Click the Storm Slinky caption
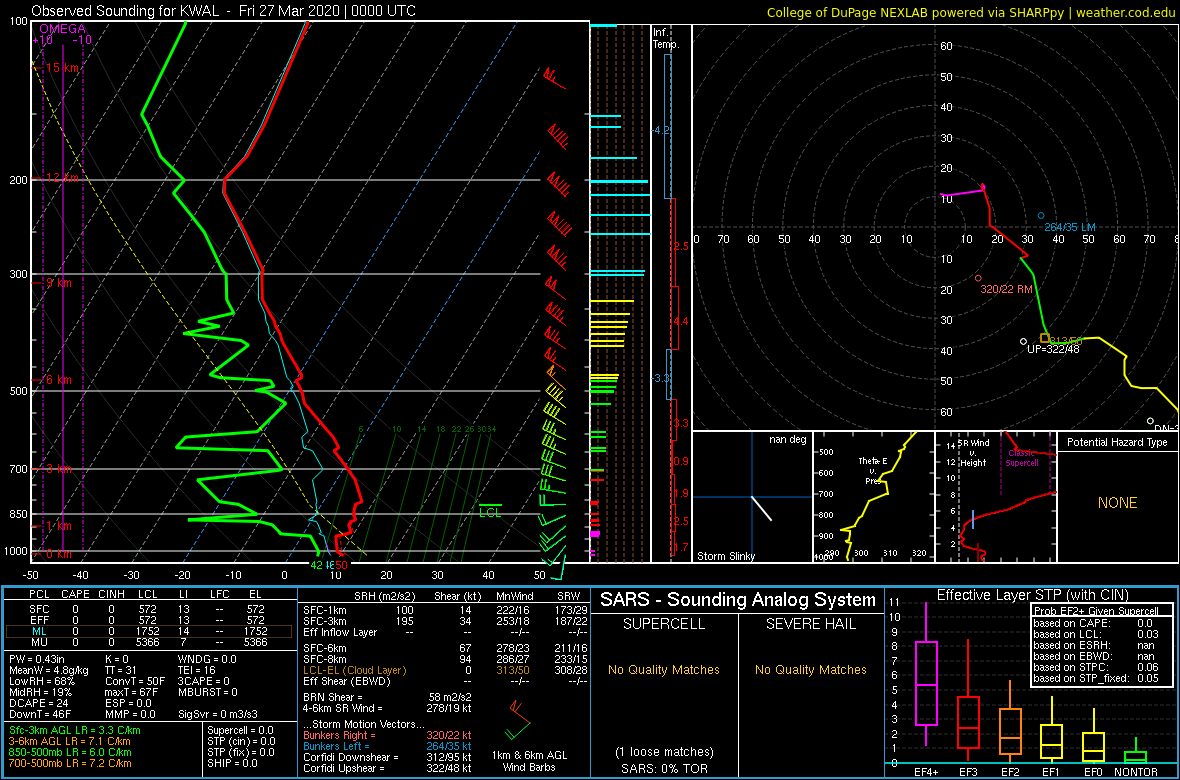1180x780 pixels. coord(726,556)
